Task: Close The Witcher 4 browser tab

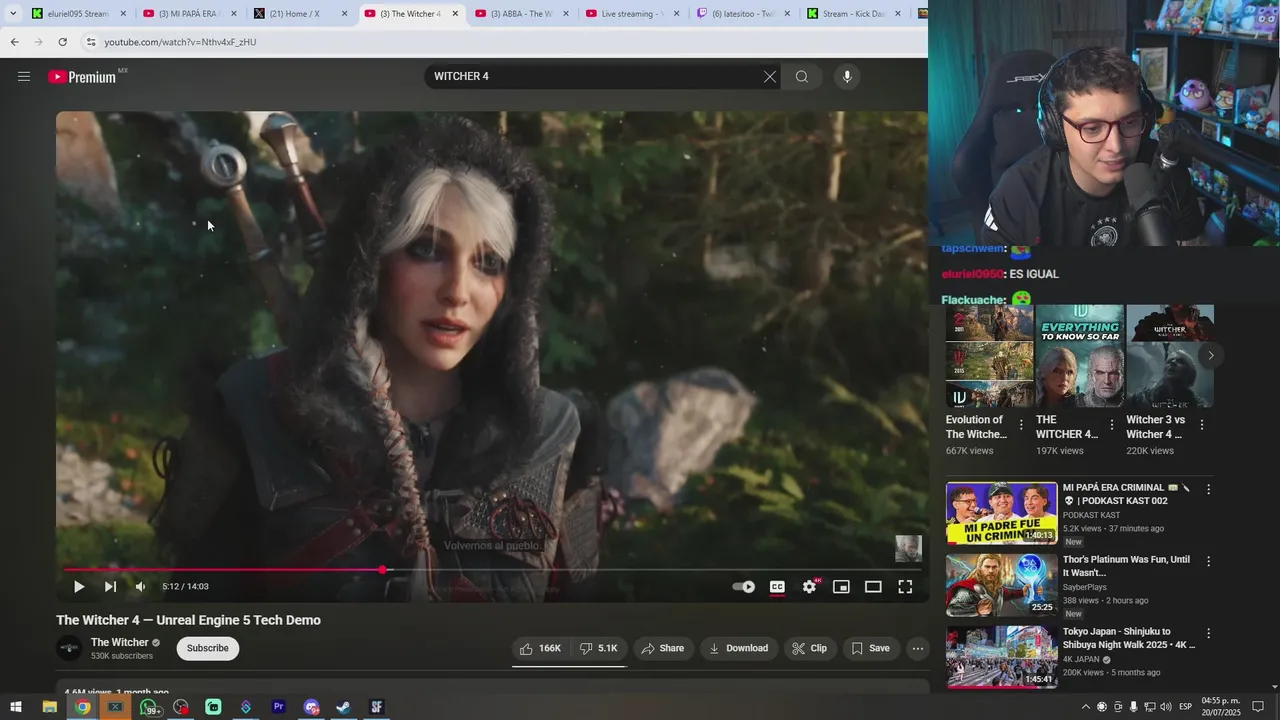Action: click(x=455, y=14)
